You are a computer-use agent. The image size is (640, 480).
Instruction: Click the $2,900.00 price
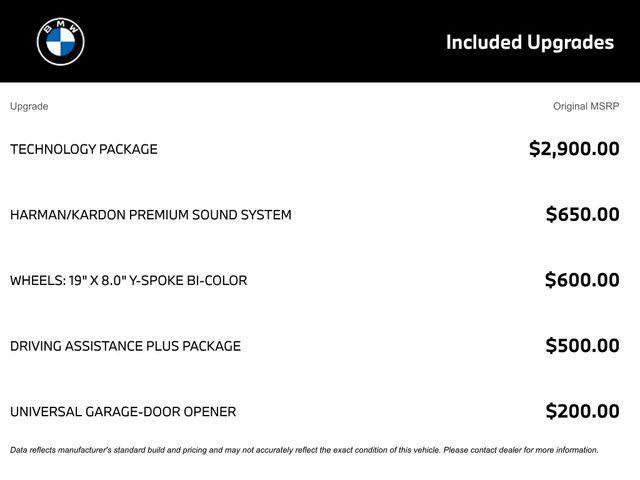pos(574,149)
